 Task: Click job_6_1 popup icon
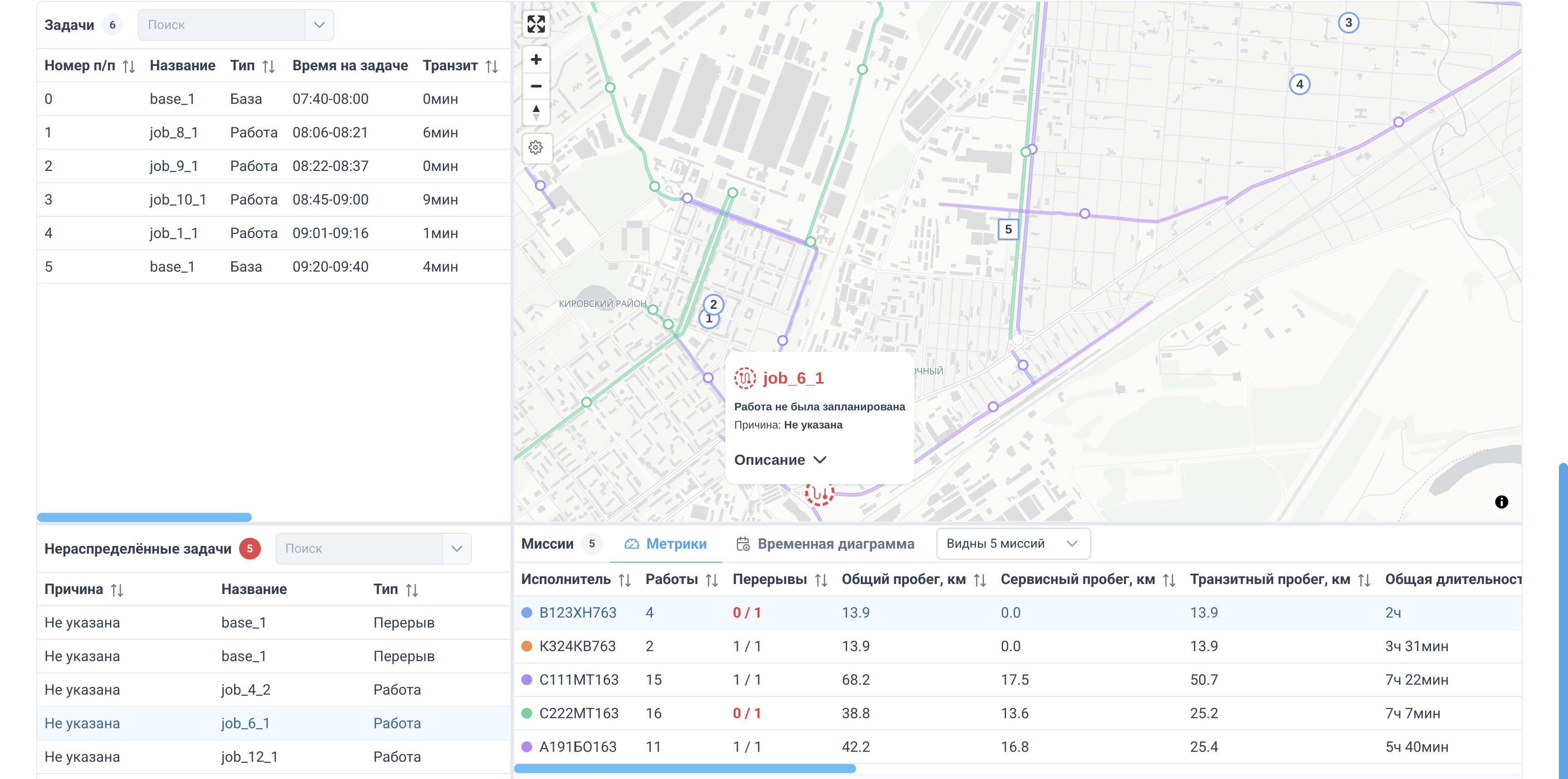pyautogui.click(x=745, y=378)
